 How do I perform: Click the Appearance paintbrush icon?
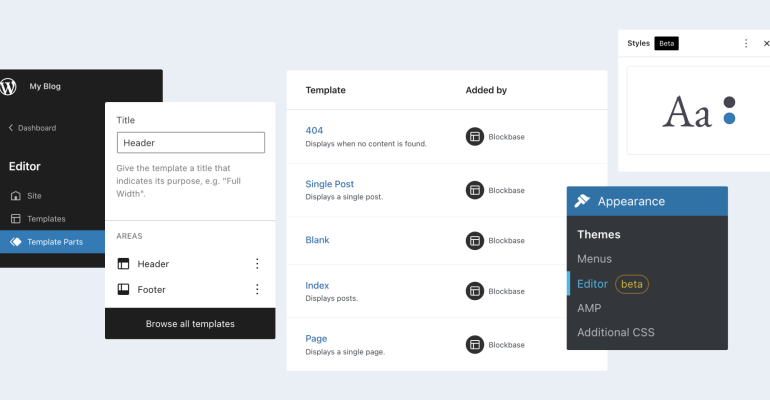click(582, 201)
